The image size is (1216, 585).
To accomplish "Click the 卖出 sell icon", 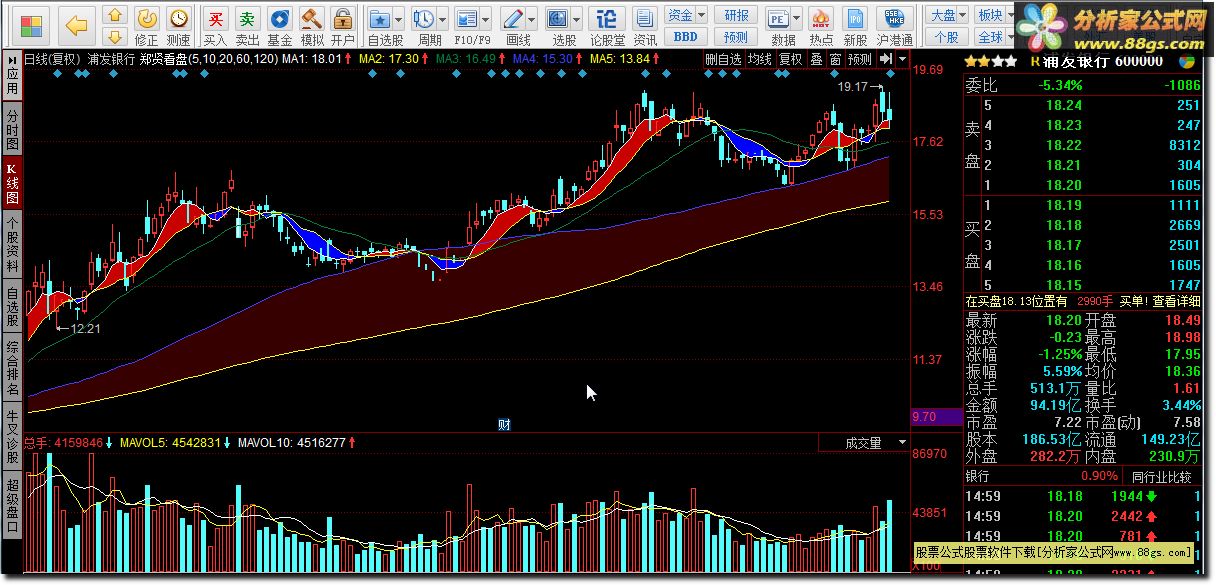I will tap(248, 26).
